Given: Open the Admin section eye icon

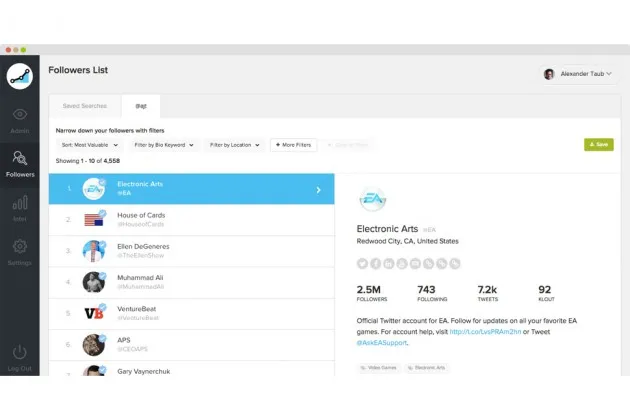Looking at the screenshot, I should point(20,115).
